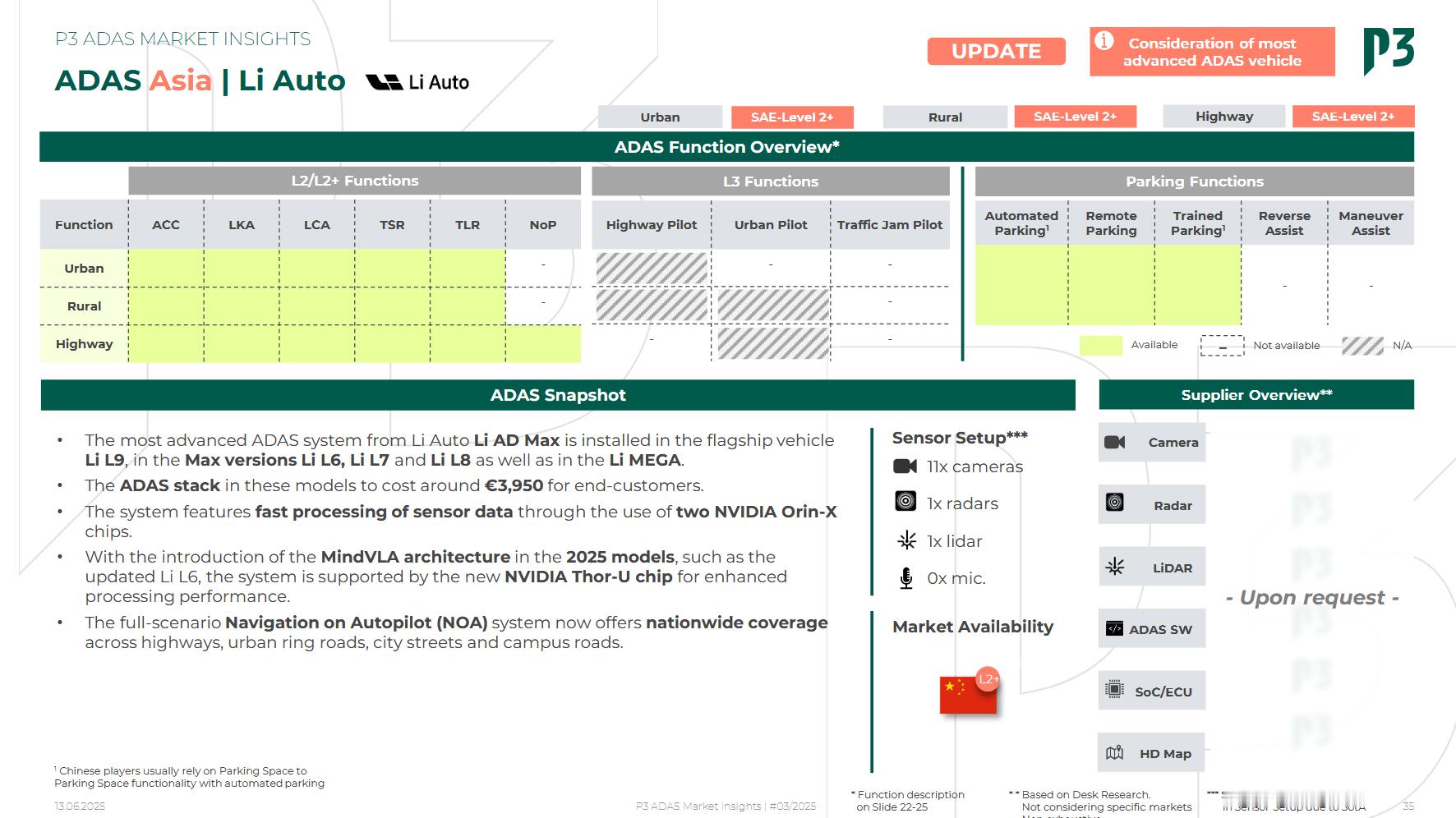Click the Remote Parking column header
The height and width of the screenshot is (818, 1456).
tap(1111, 223)
